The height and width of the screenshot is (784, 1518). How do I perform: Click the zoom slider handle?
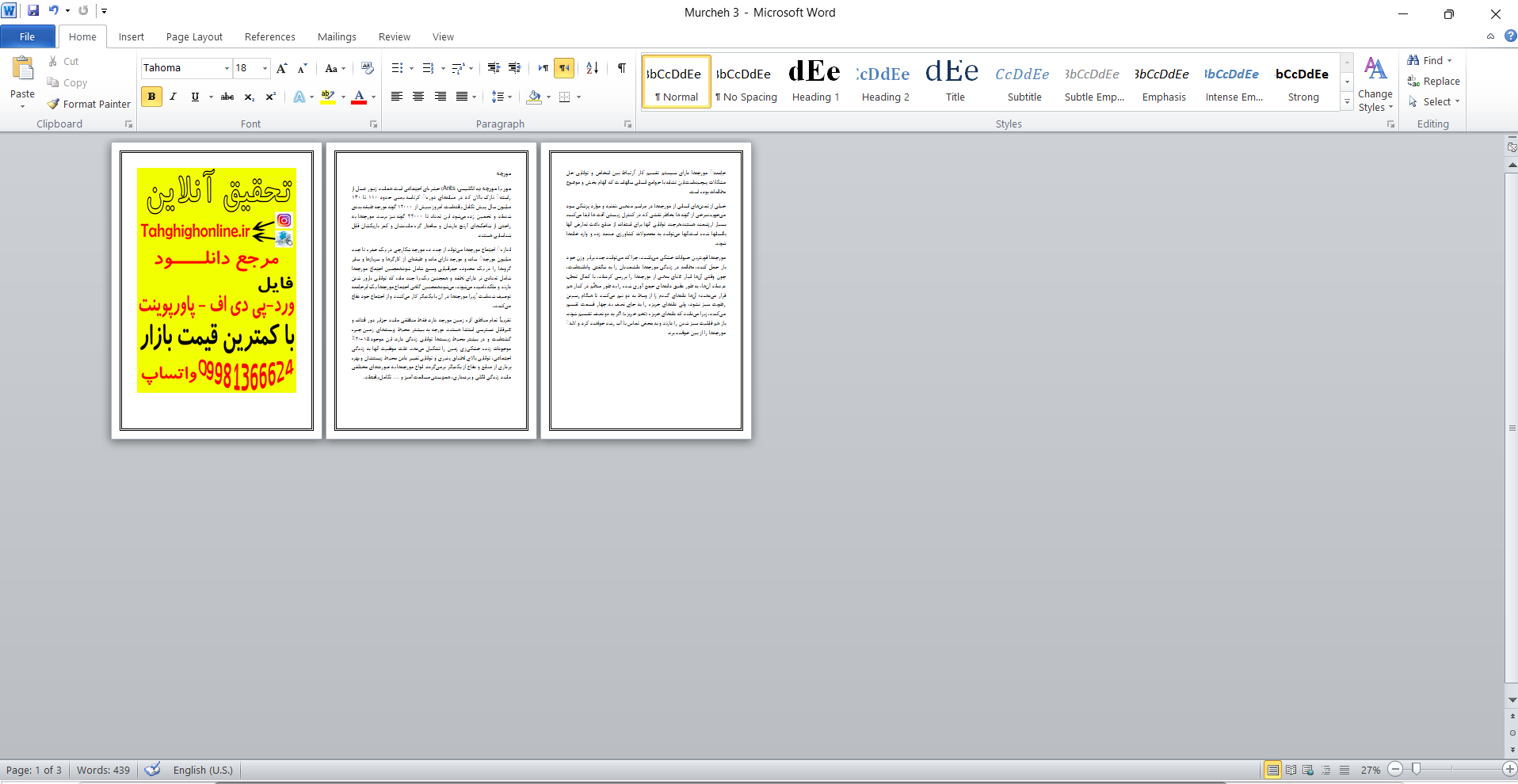click(1416, 769)
